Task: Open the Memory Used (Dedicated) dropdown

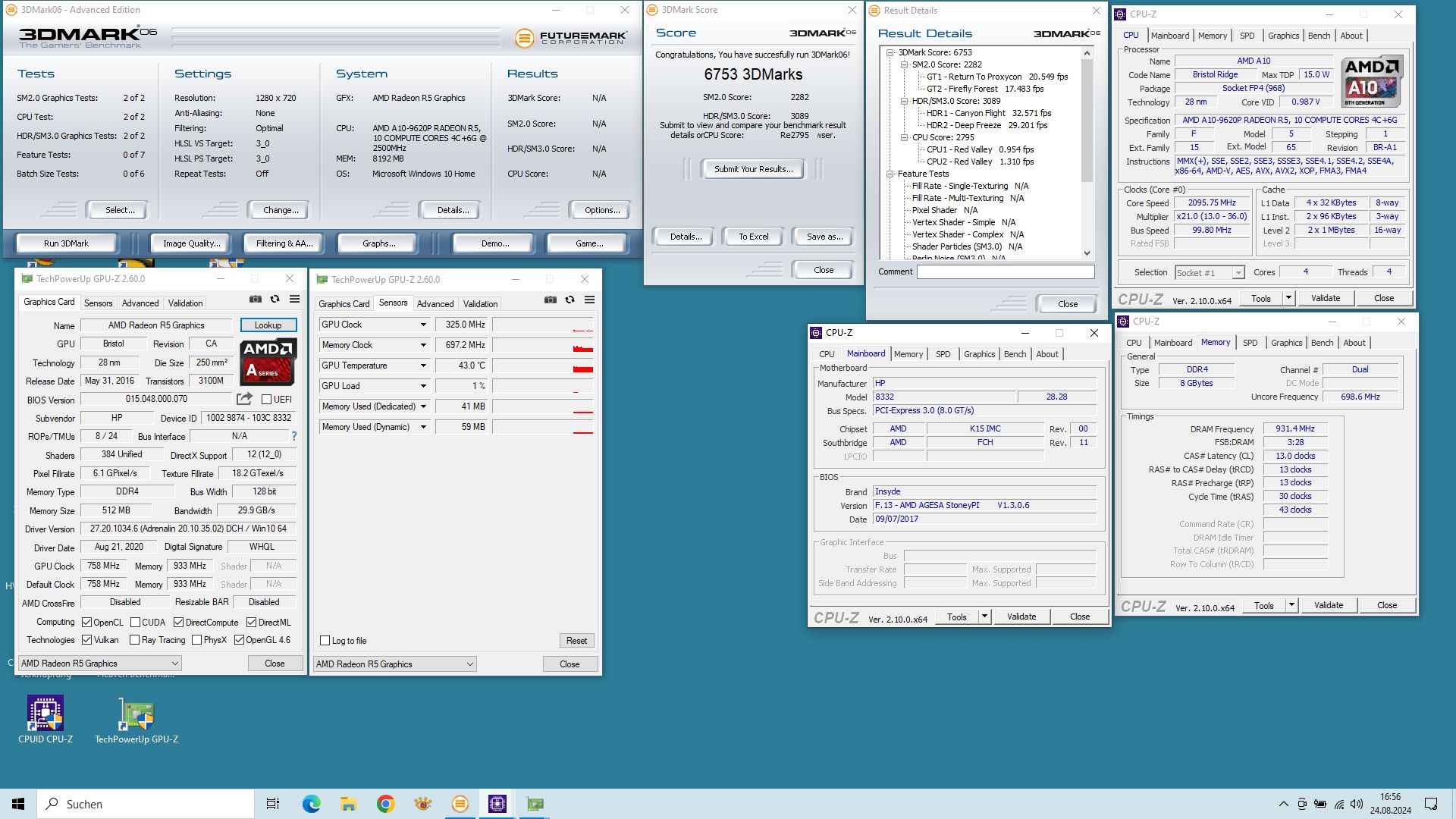Action: pyautogui.click(x=423, y=406)
